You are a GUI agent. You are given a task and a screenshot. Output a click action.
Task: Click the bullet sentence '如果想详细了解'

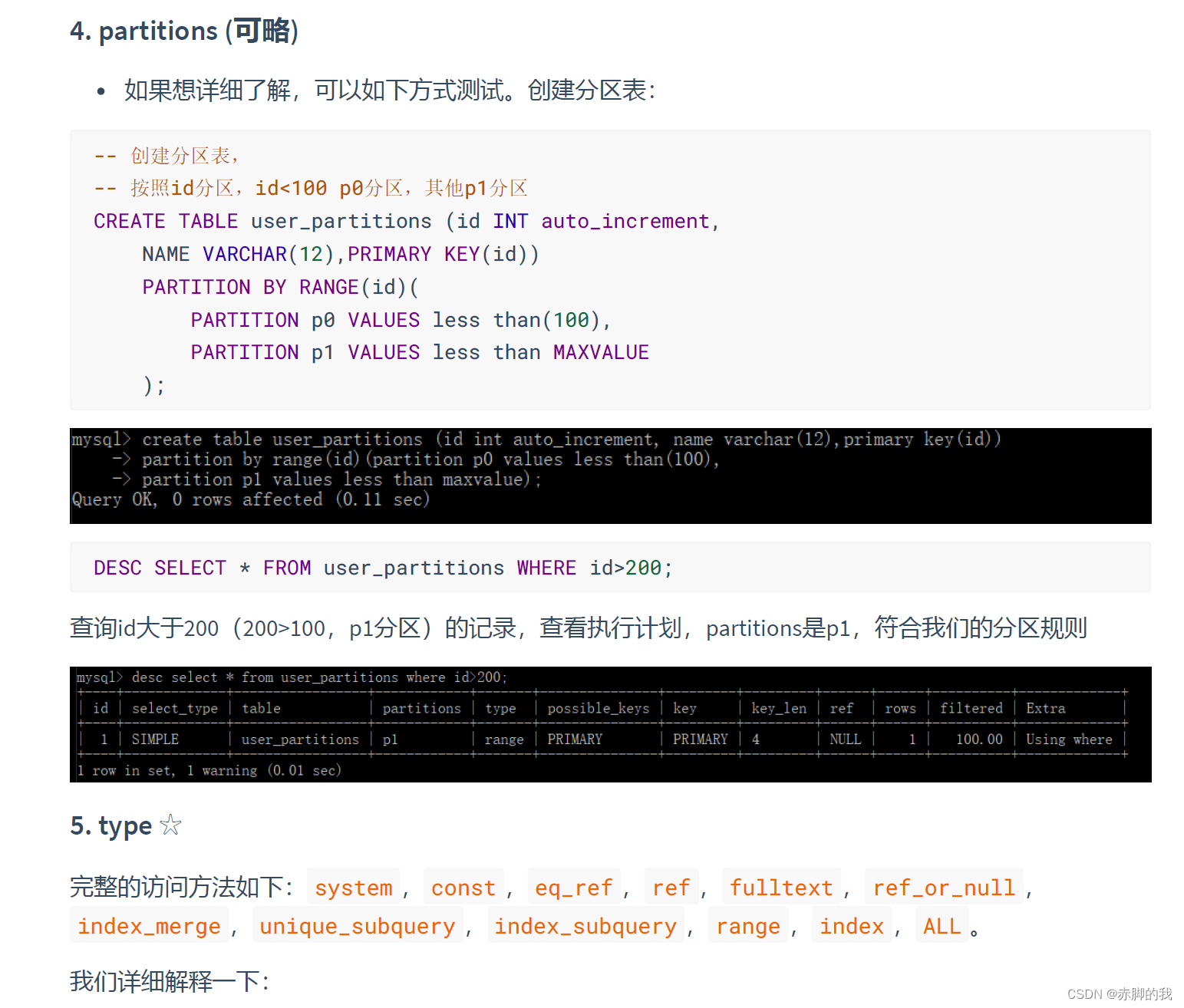pyautogui.click(x=390, y=91)
